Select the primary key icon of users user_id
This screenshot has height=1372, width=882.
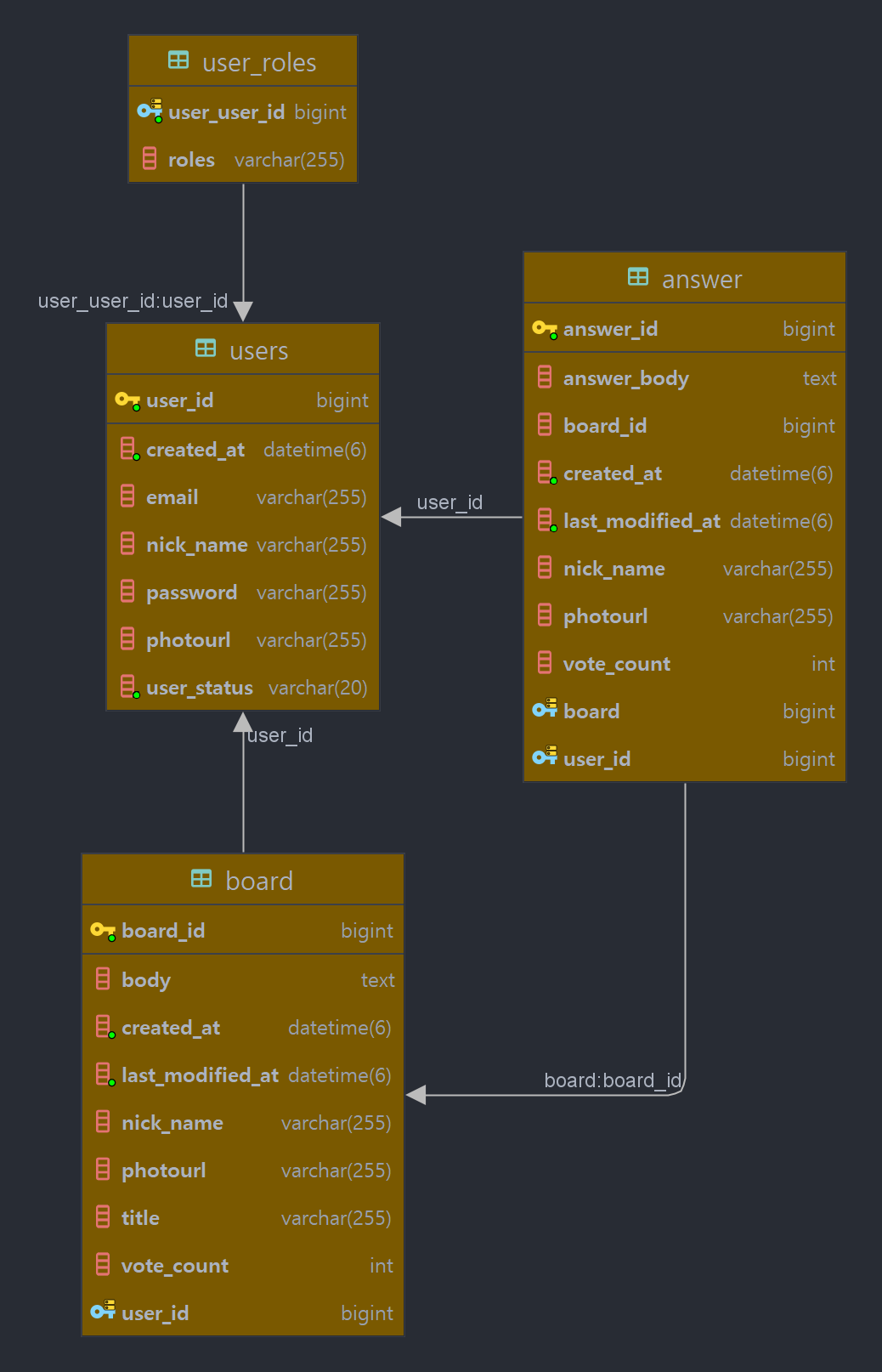(127, 400)
